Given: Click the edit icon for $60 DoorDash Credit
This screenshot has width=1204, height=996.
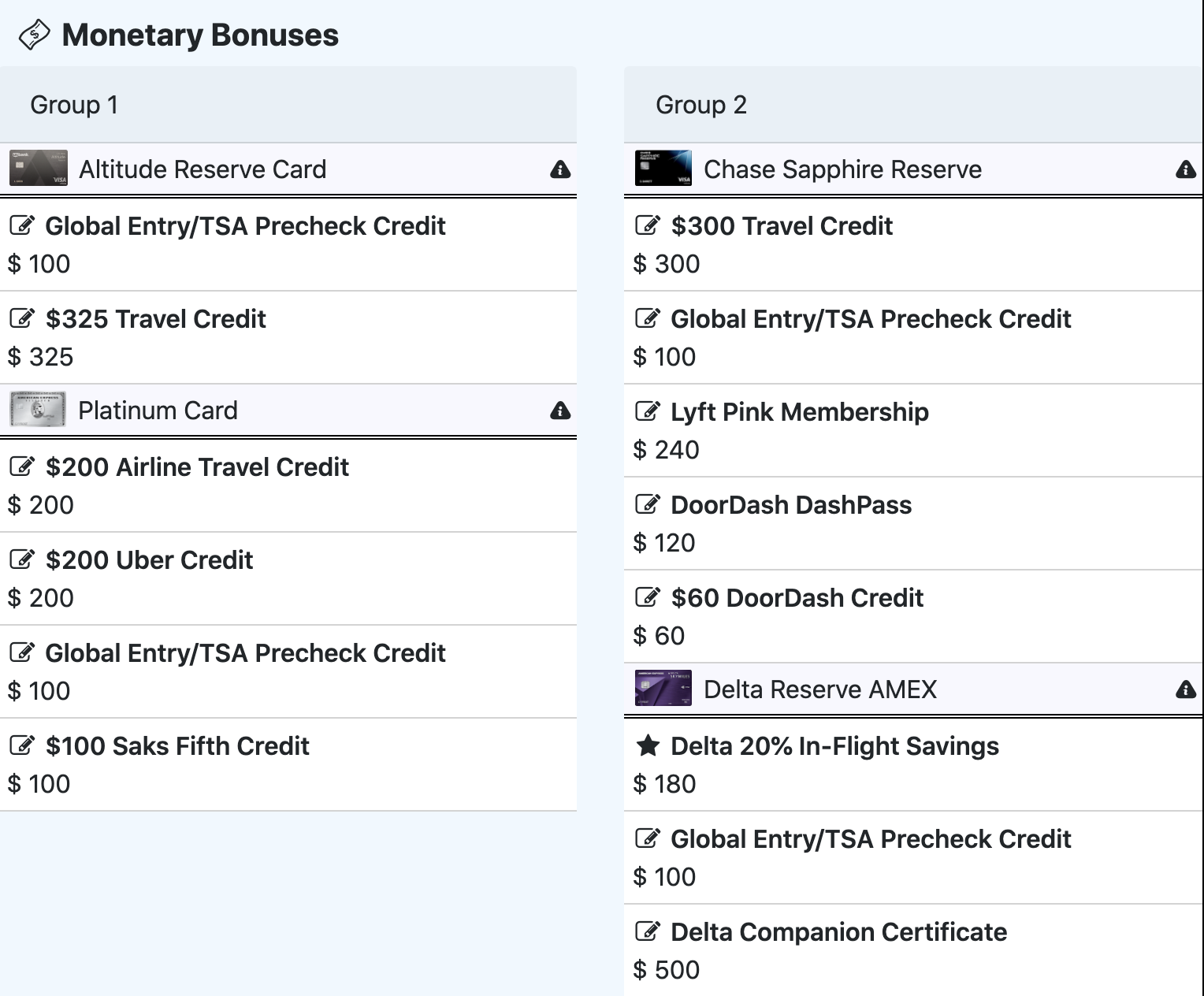Looking at the screenshot, I should [648, 597].
